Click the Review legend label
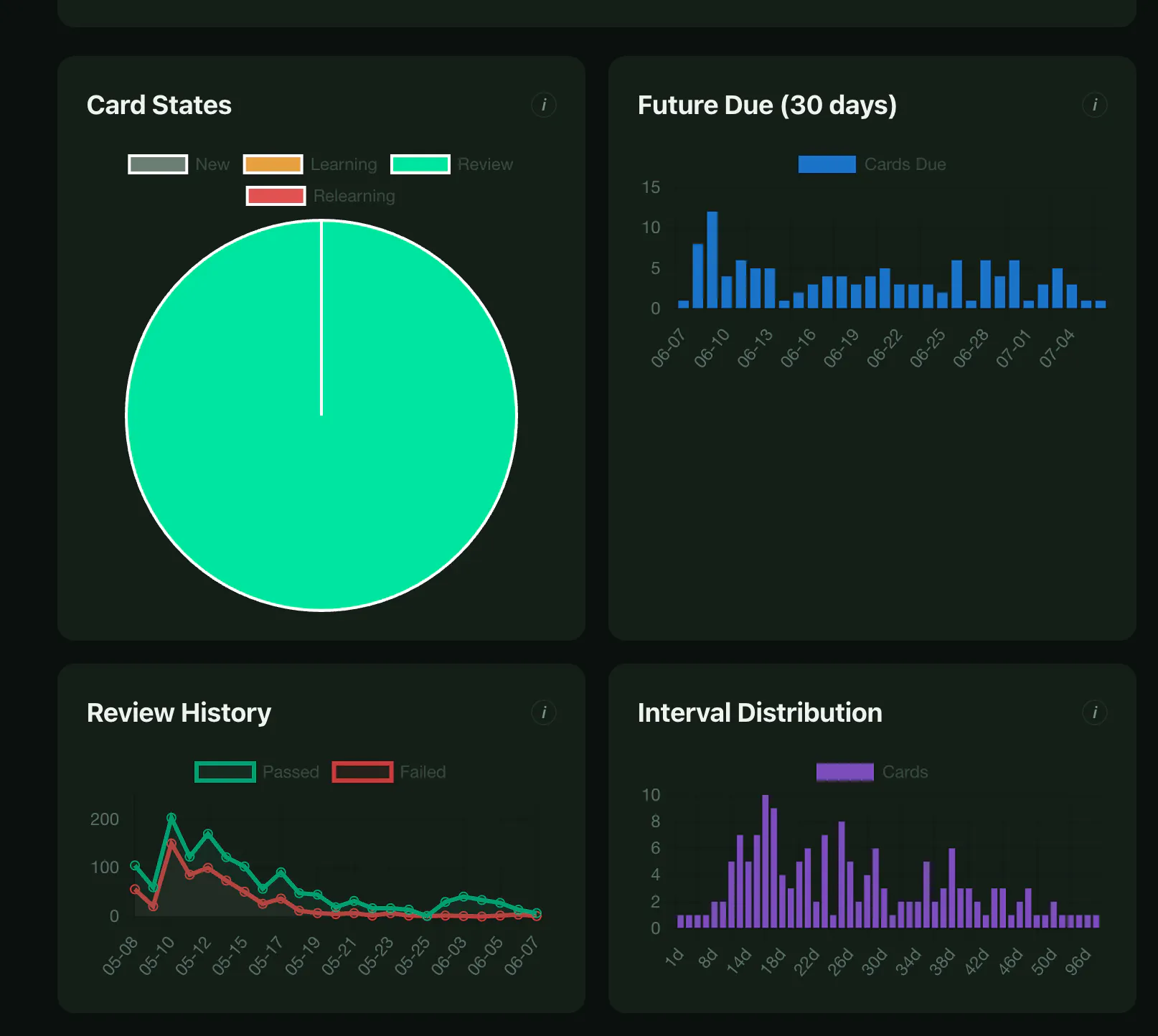The height and width of the screenshot is (1036, 1158). [x=486, y=164]
